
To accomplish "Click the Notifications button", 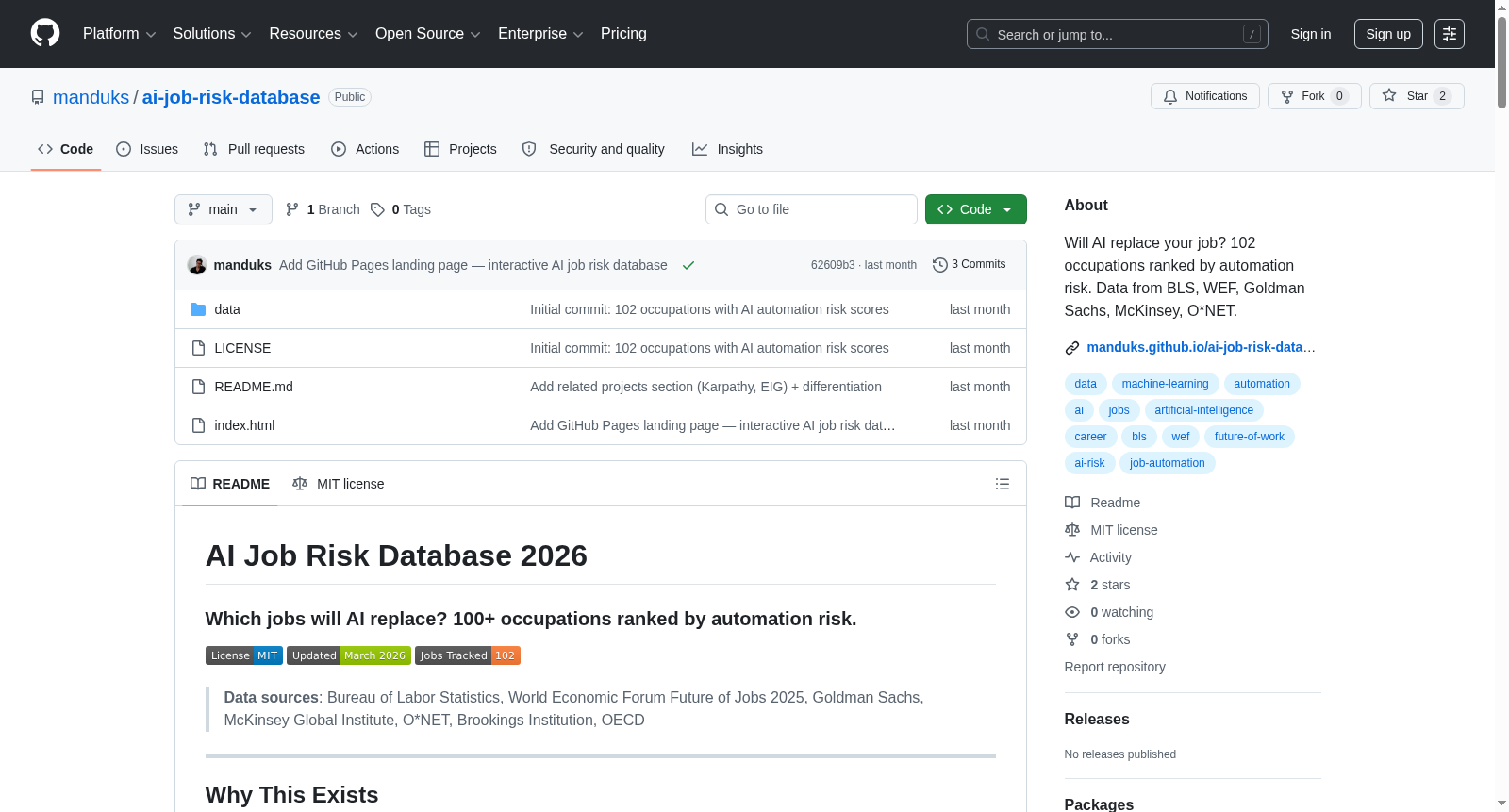I will pyautogui.click(x=1205, y=96).
